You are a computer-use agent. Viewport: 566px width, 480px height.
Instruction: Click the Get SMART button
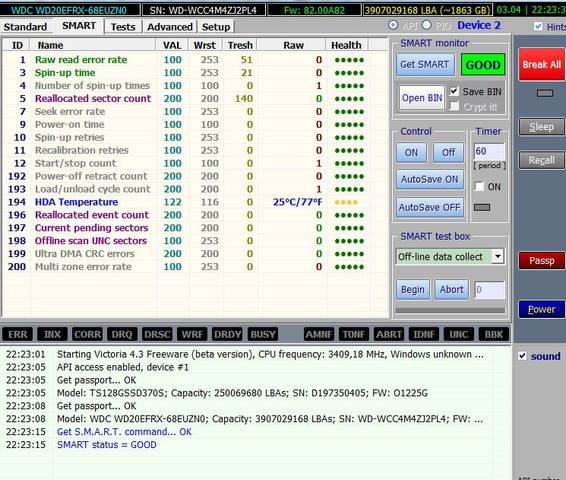pyautogui.click(x=425, y=65)
